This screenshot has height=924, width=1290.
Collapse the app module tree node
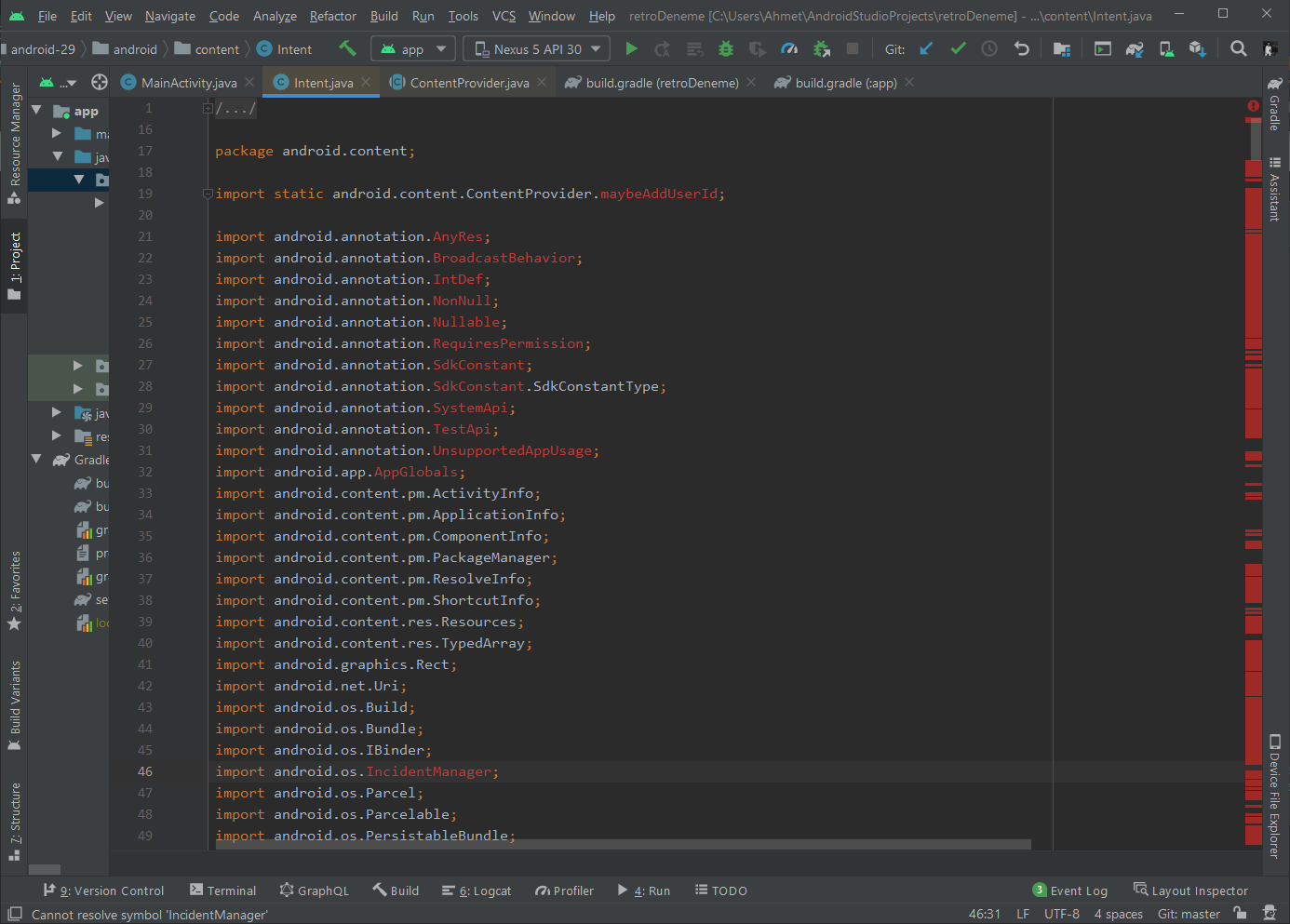(36, 111)
